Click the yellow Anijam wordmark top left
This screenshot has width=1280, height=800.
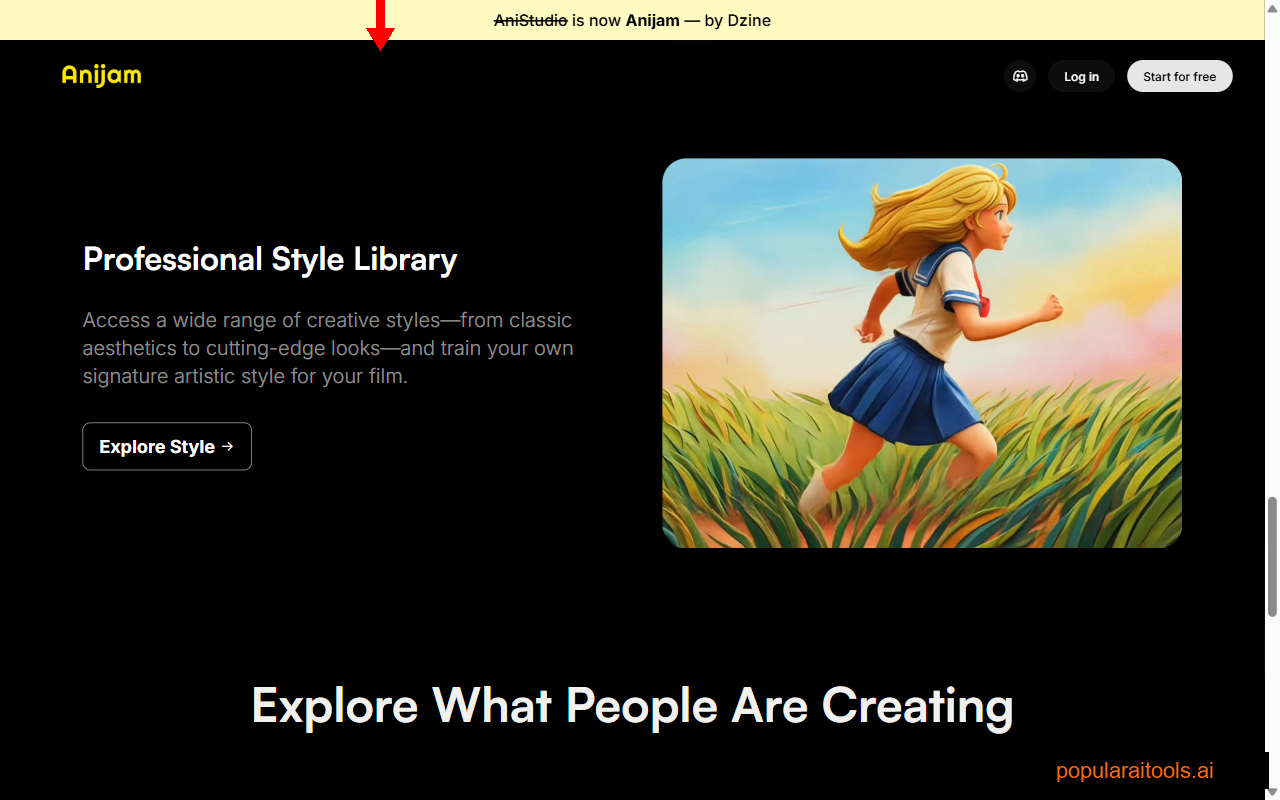click(x=101, y=75)
